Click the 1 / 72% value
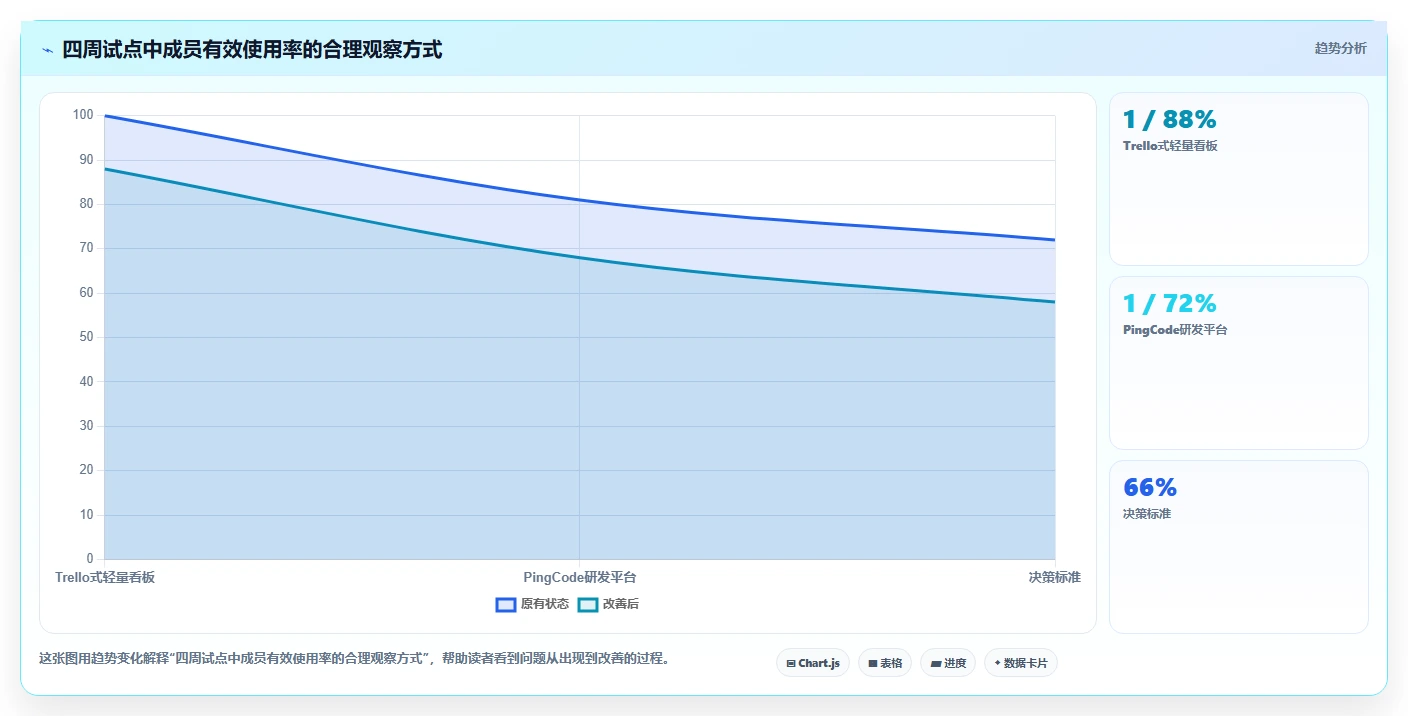 tap(1170, 304)
